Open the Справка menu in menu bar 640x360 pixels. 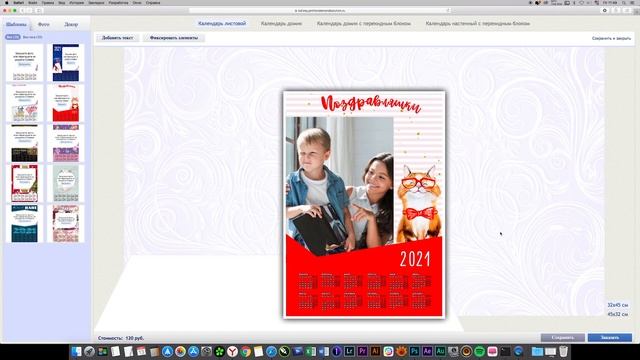pos(153,2)
